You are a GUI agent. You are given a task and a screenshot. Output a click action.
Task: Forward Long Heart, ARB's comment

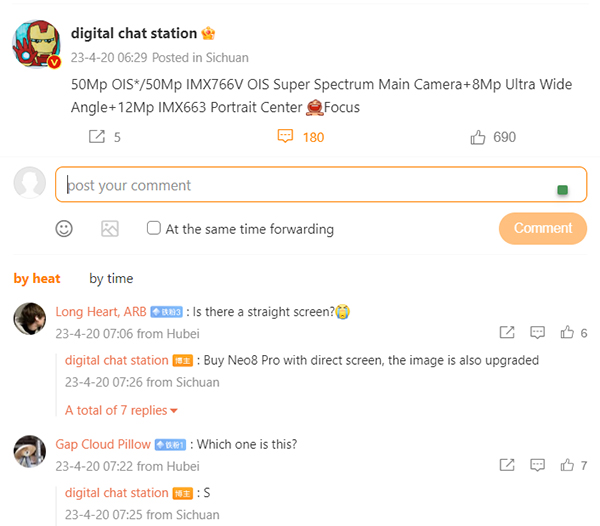pos(507,332)
